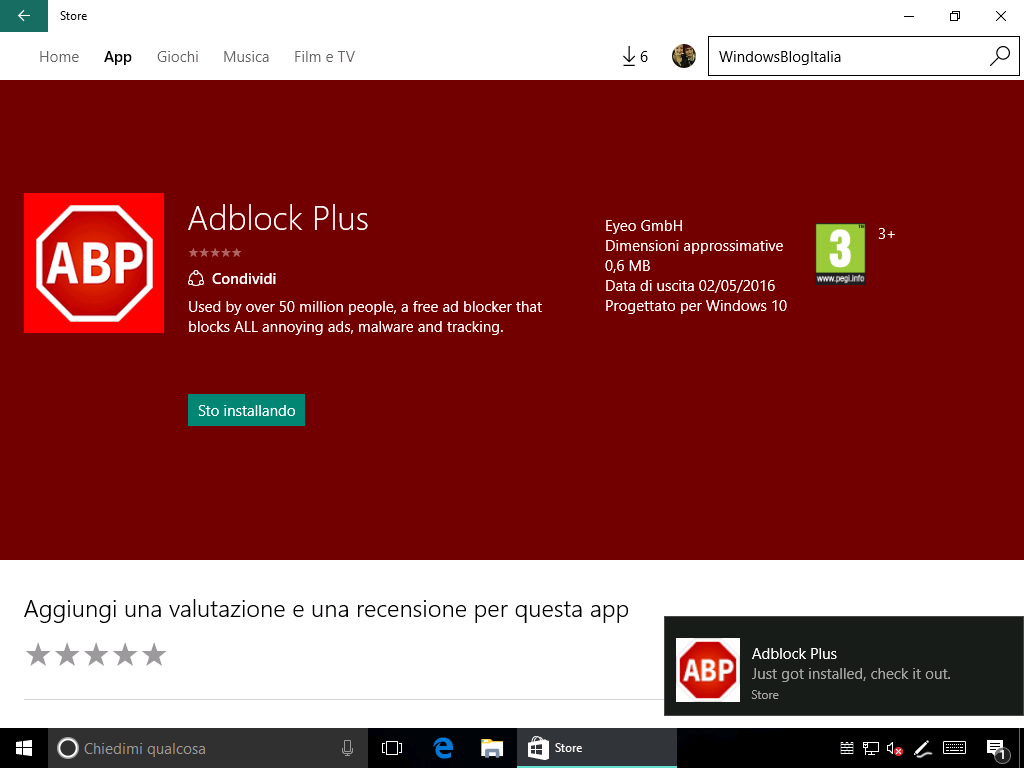1024x768 pixels.
Task: Go back with the Store back arrow
Action: point(24,16)
